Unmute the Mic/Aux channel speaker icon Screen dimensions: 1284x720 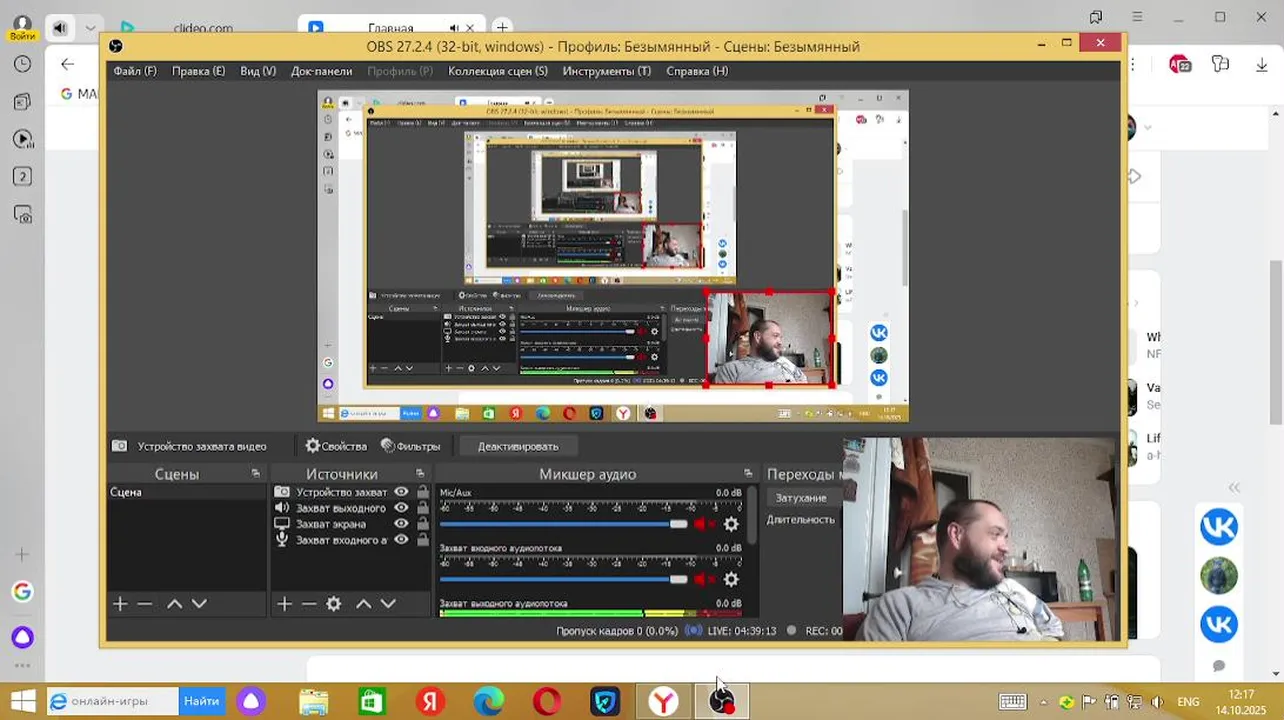click(706, 524)
